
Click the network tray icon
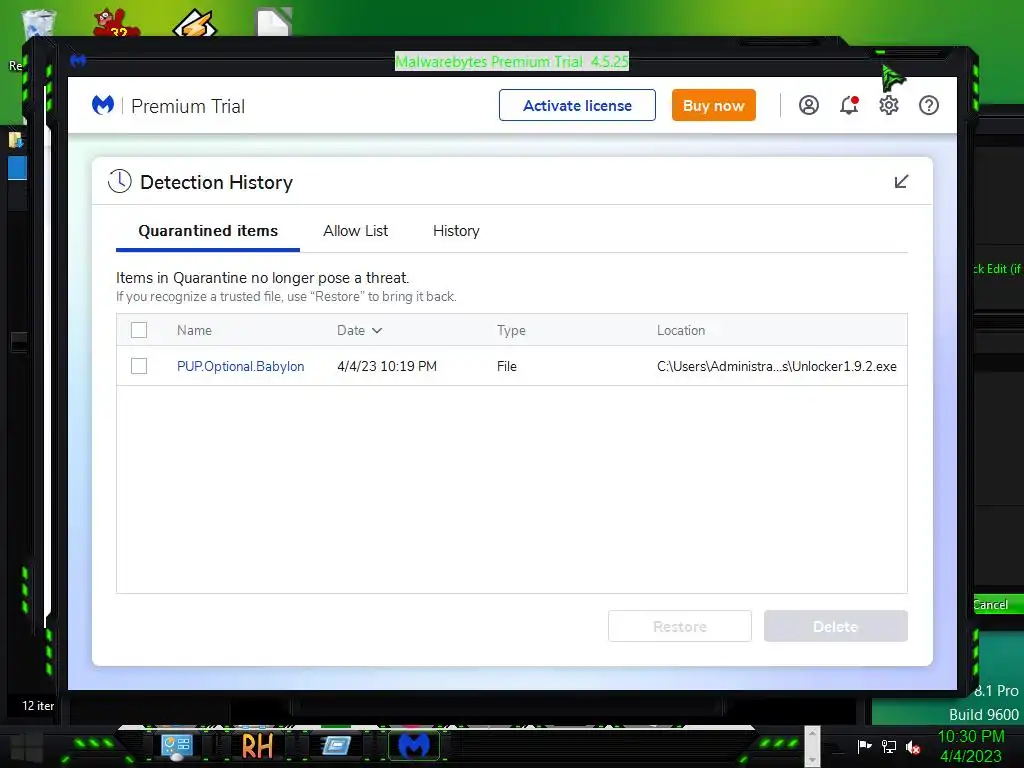[x=889, y=746]
